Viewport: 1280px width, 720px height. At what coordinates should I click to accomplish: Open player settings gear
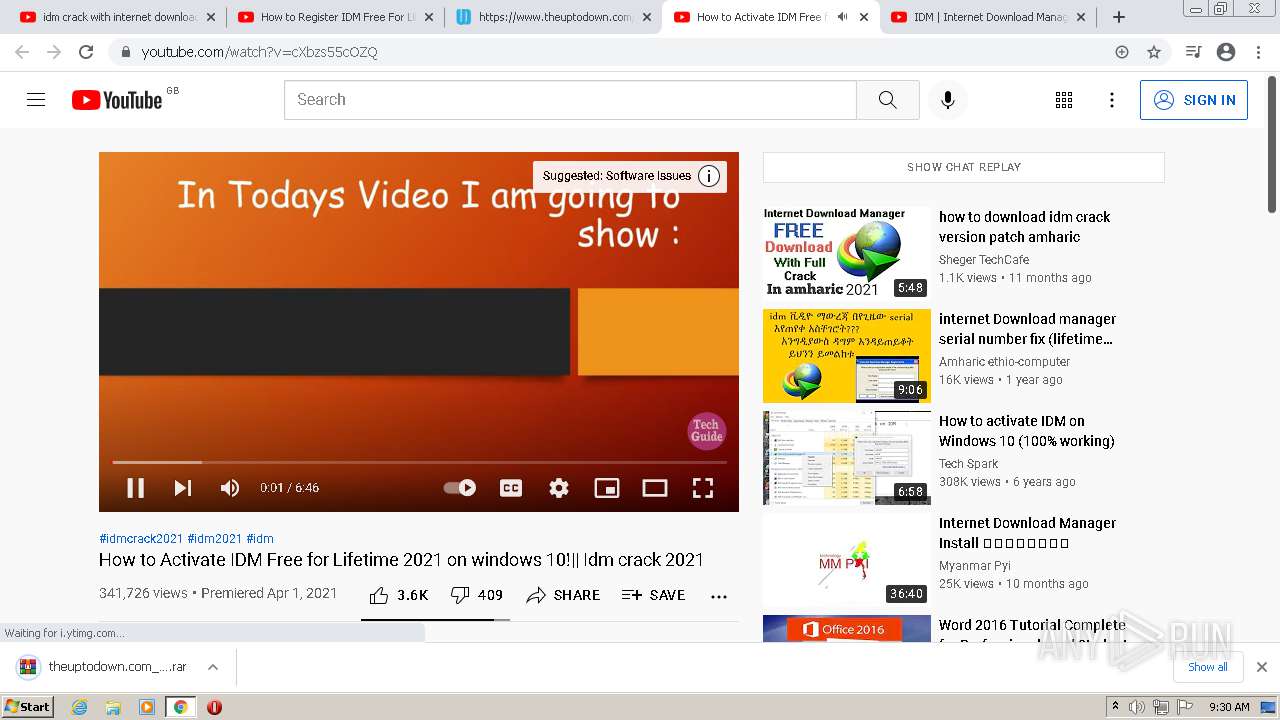559,488
